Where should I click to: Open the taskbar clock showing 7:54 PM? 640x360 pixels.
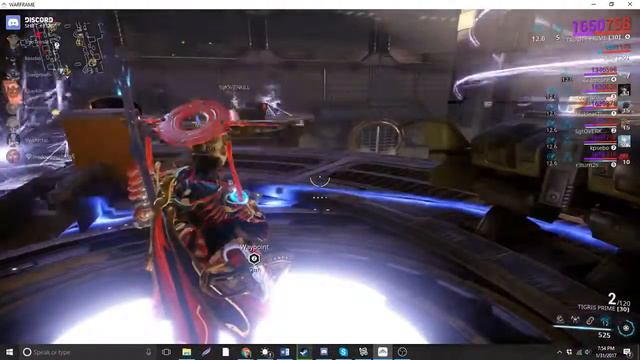pos(606,352)
